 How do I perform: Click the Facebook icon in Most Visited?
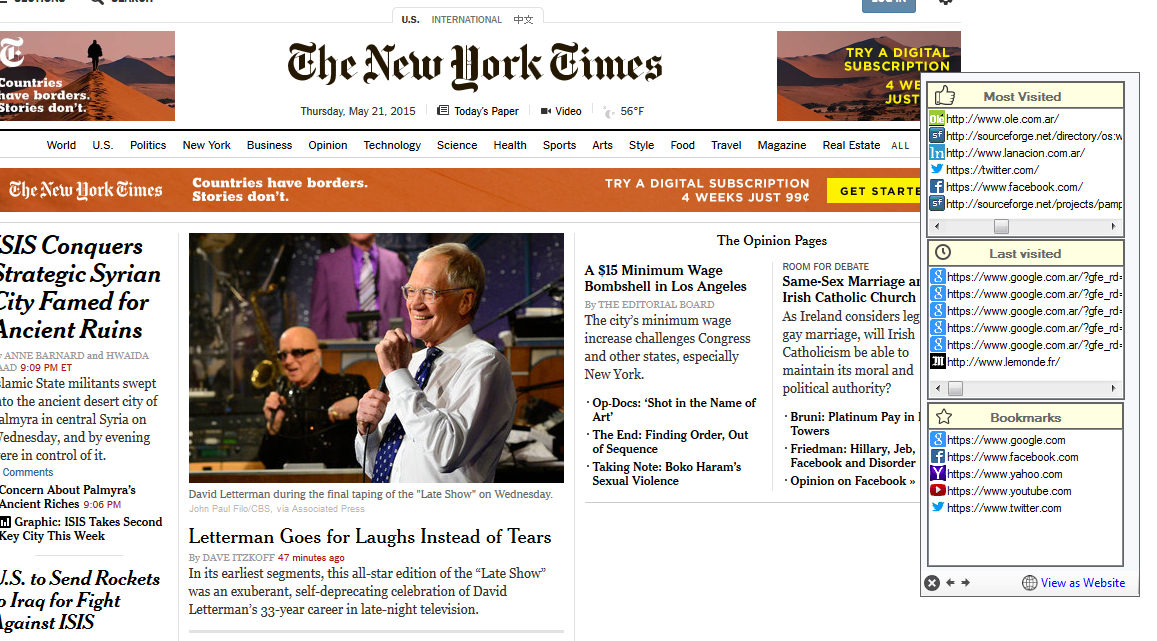click(936, 187)
